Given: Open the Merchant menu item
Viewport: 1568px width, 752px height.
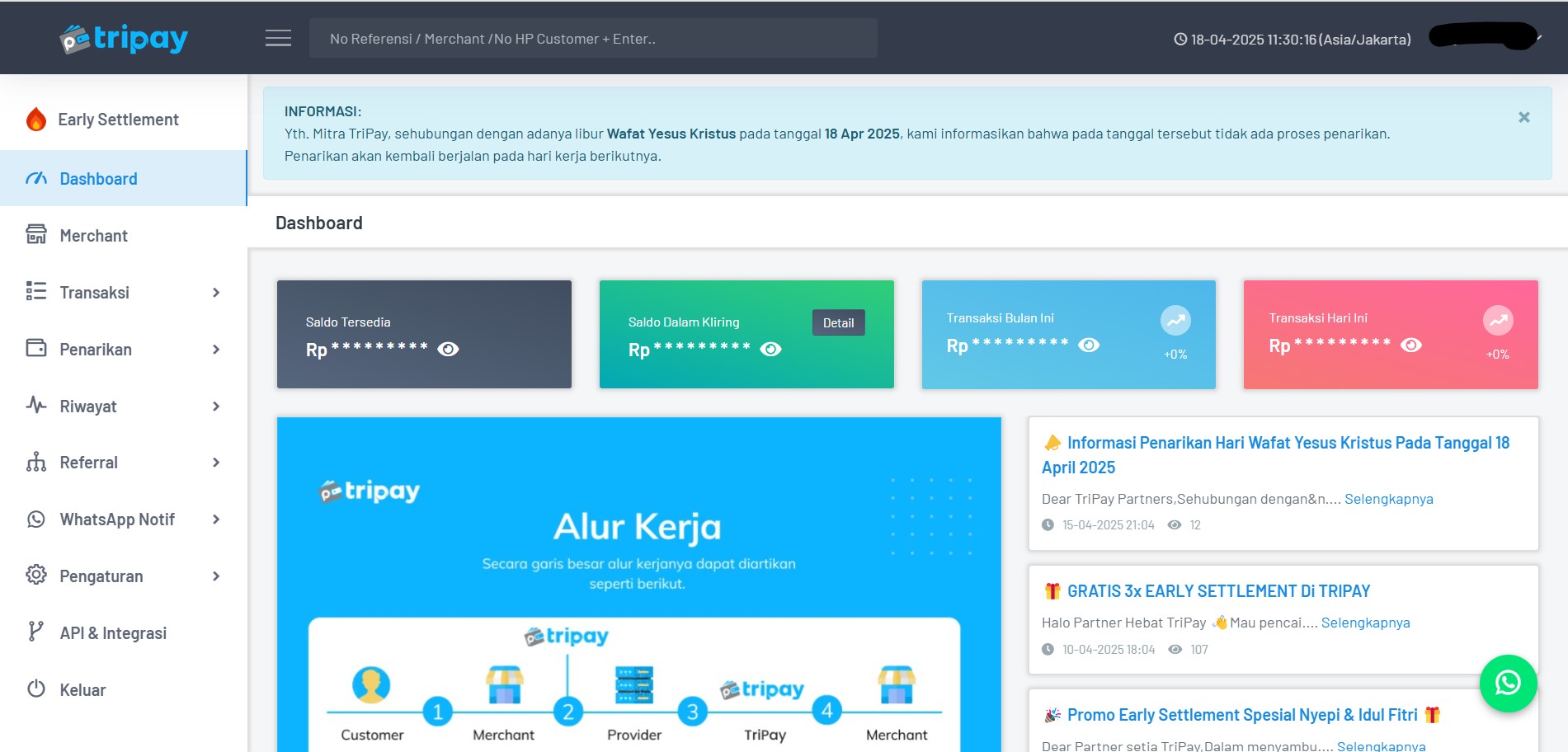Looking at the screenshot, I should click(x=124, y=236).
